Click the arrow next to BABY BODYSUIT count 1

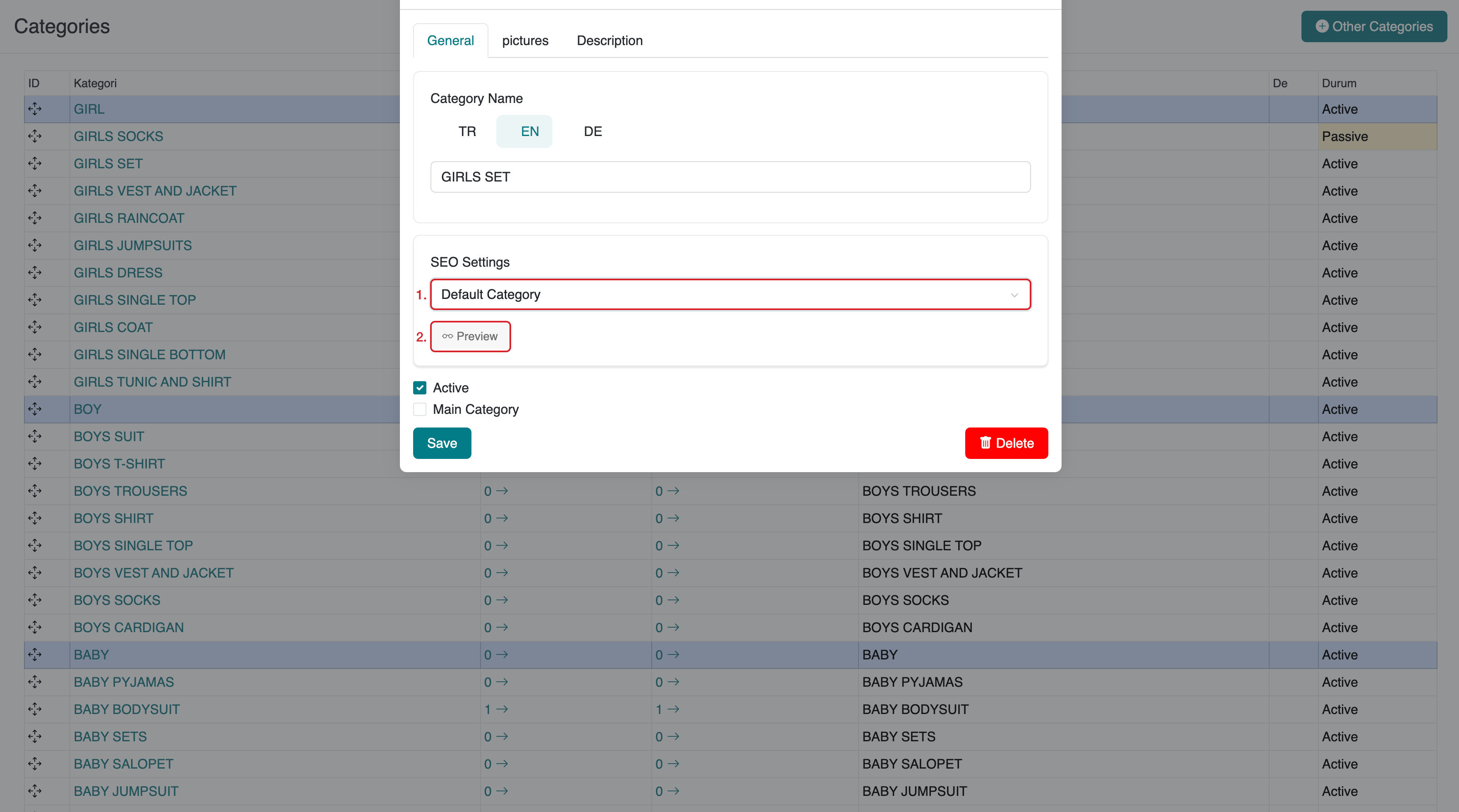502,709
